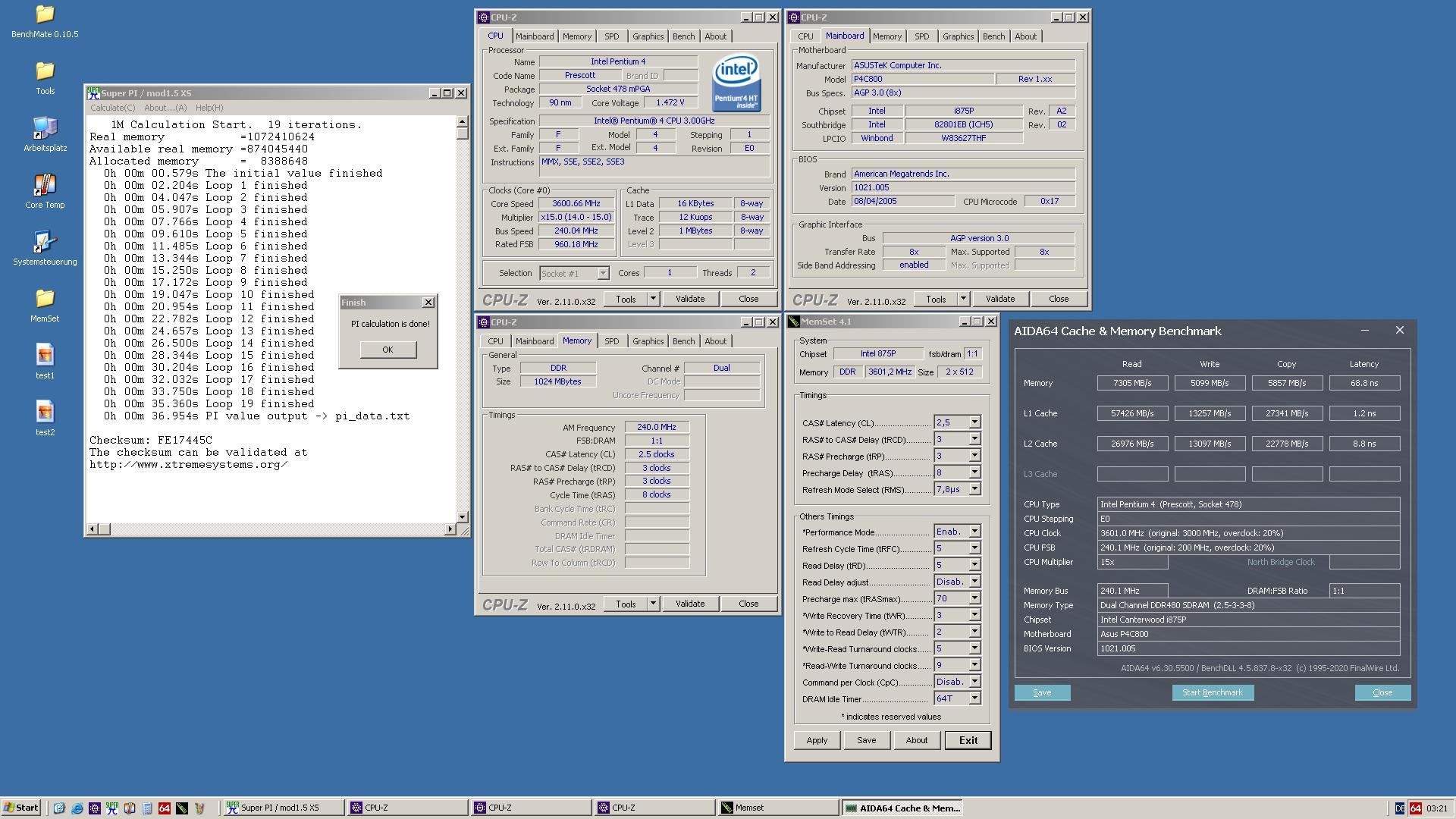
Task: Click the Super PI horizontal scrollbar right arrow
Action: tap(450, 529)
